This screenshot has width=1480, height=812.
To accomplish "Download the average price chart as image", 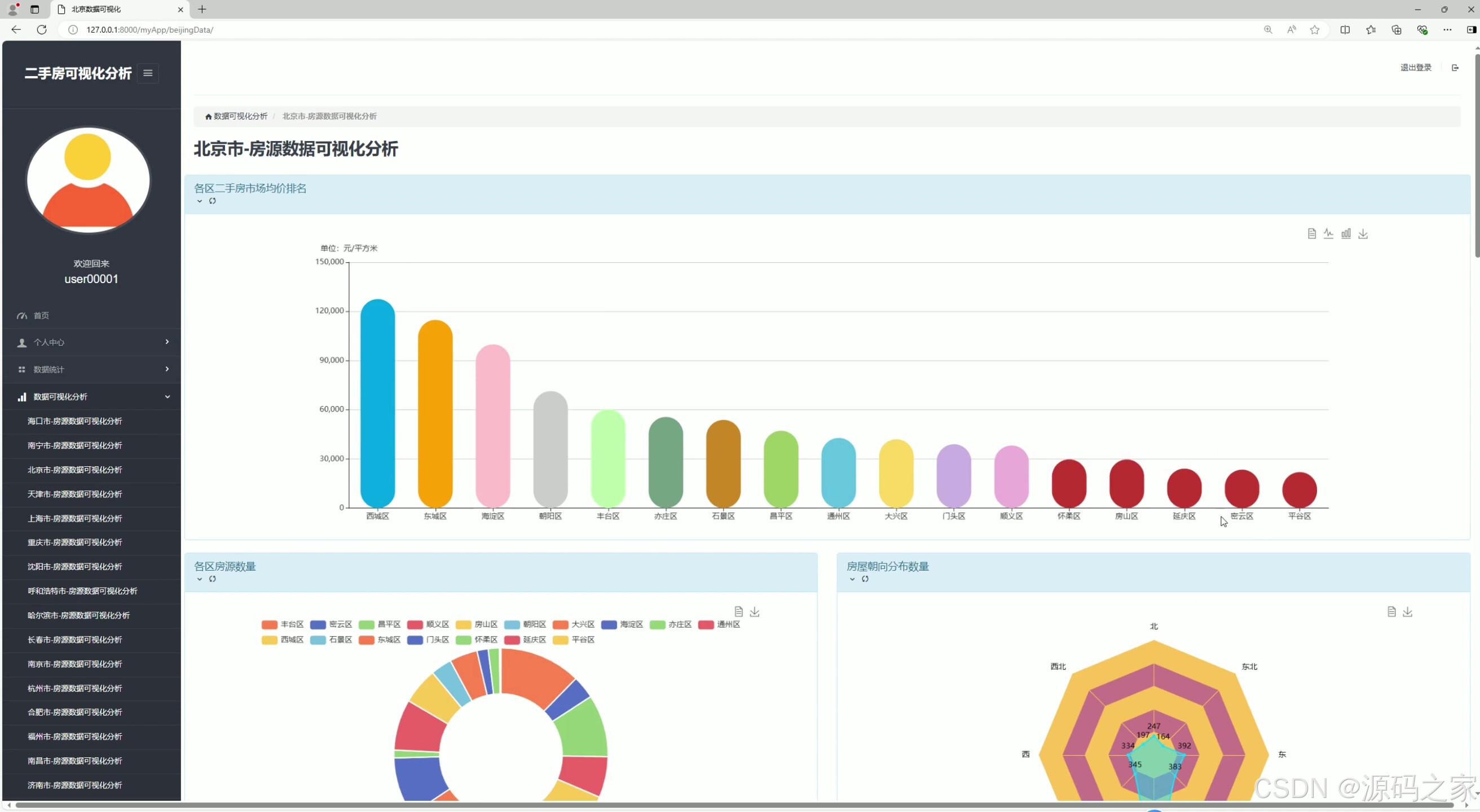I will [1363, 233].
